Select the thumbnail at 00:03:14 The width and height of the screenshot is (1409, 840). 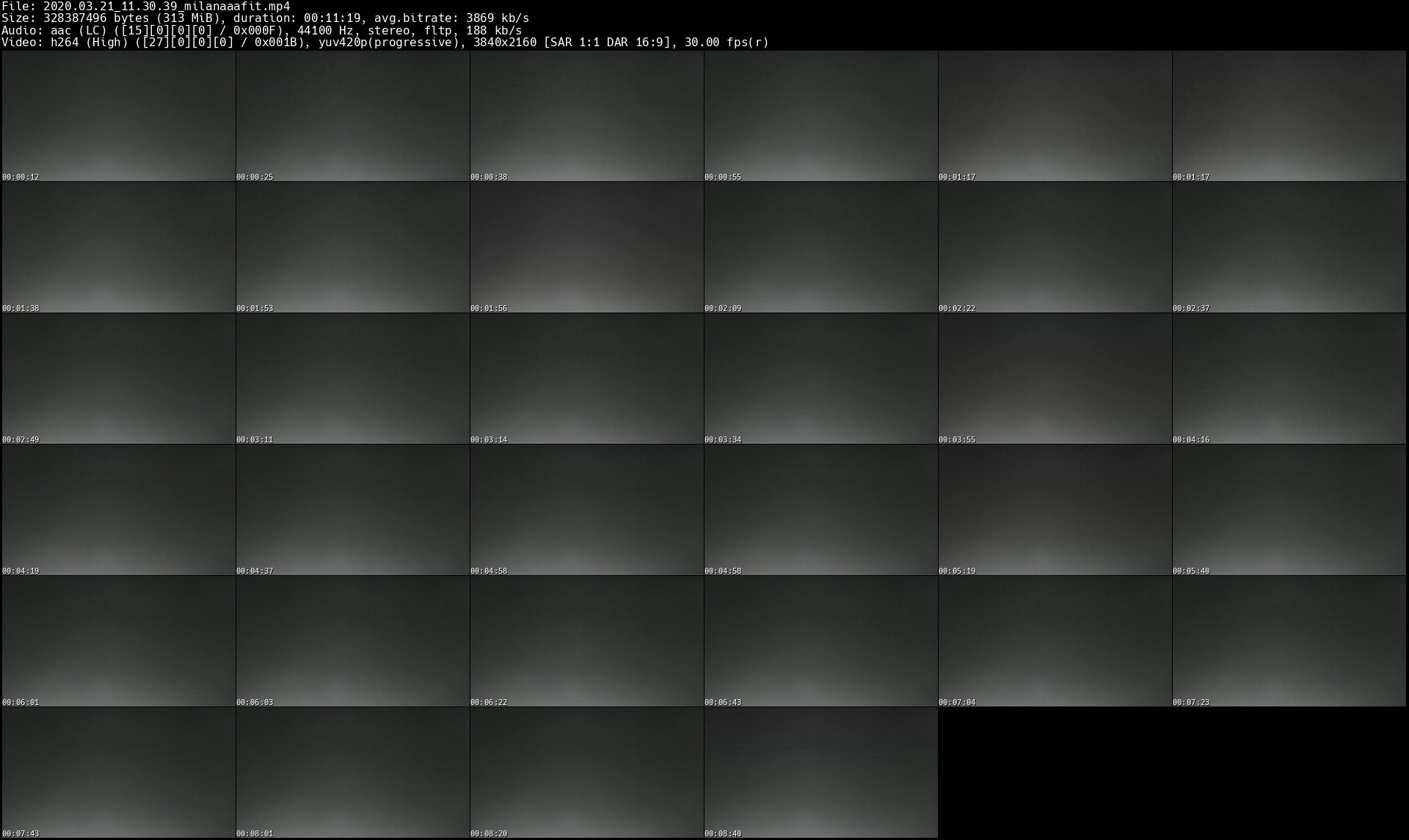point(587,379)
